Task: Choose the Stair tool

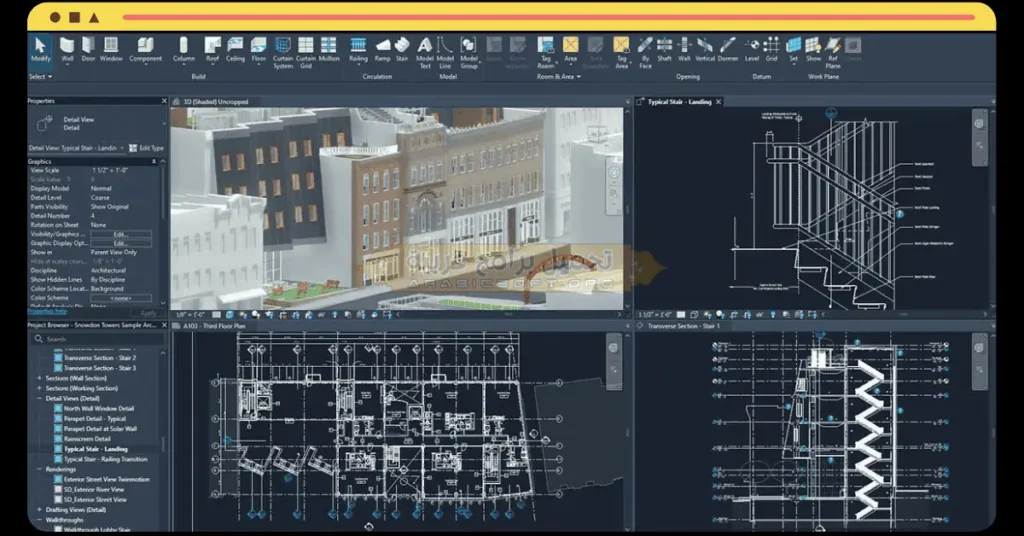Action: (x=402, y=50)
